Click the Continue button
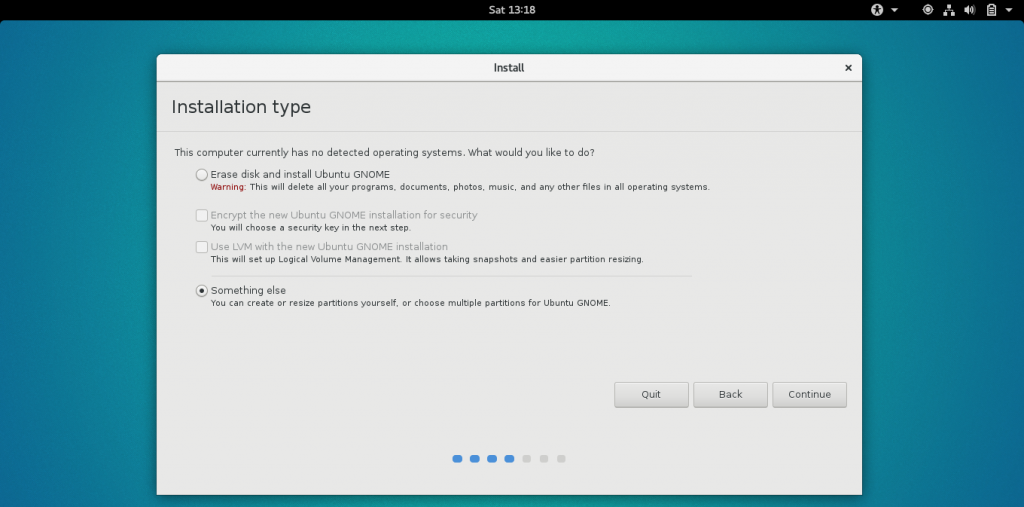Image resolution: width=1024 pixels, height=507 pixels. pyautogui.click(x=809, y=395)
